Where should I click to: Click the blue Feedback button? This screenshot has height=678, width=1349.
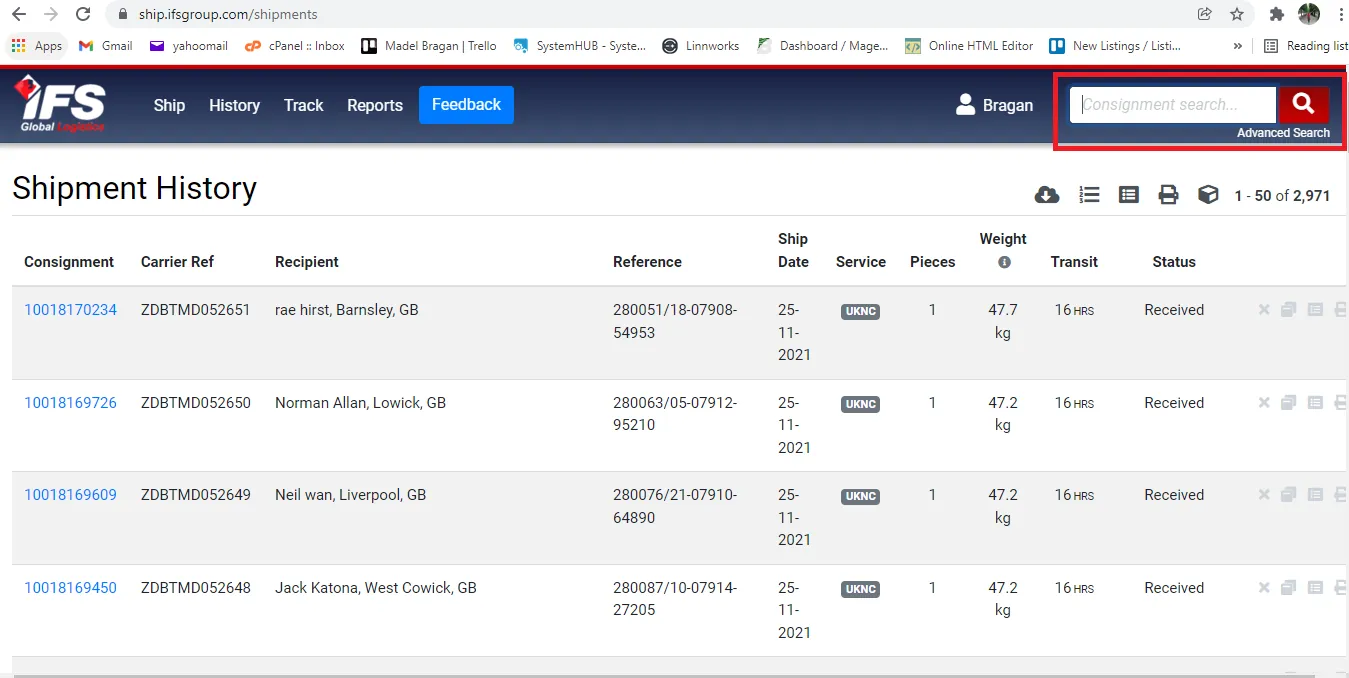466,104
